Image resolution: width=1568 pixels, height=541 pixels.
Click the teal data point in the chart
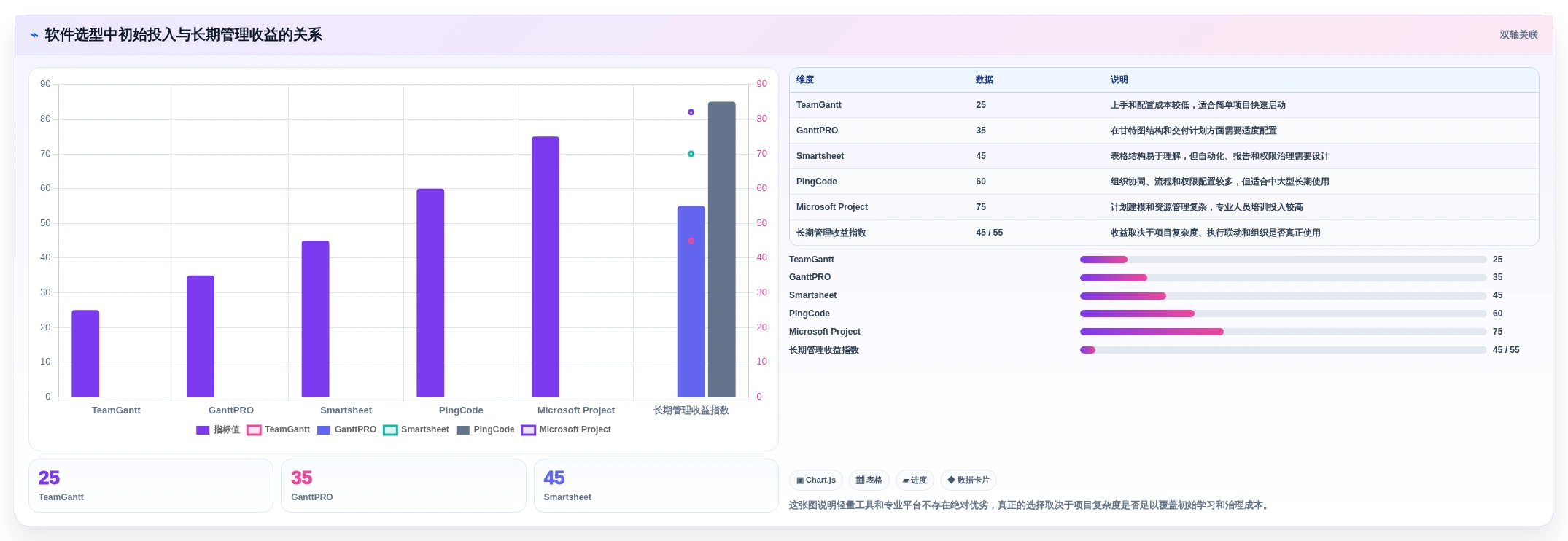click(x=691, y=154)
